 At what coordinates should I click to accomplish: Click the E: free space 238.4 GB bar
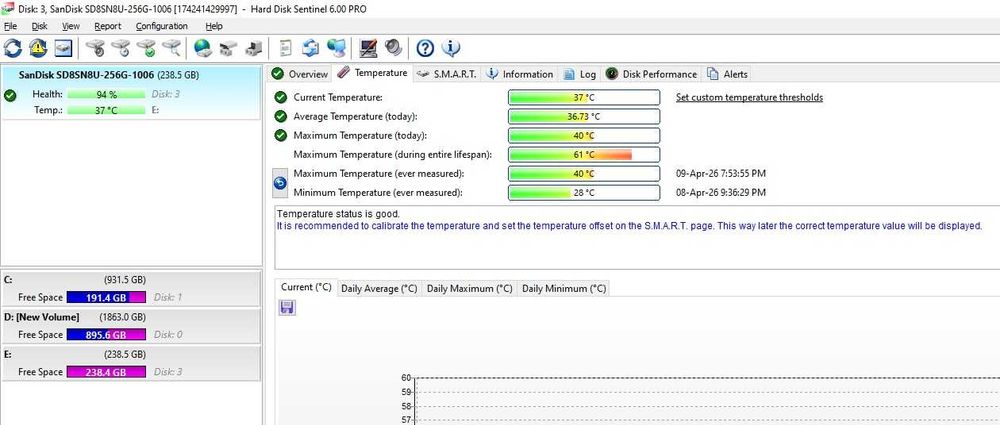(x=107, y=372)
